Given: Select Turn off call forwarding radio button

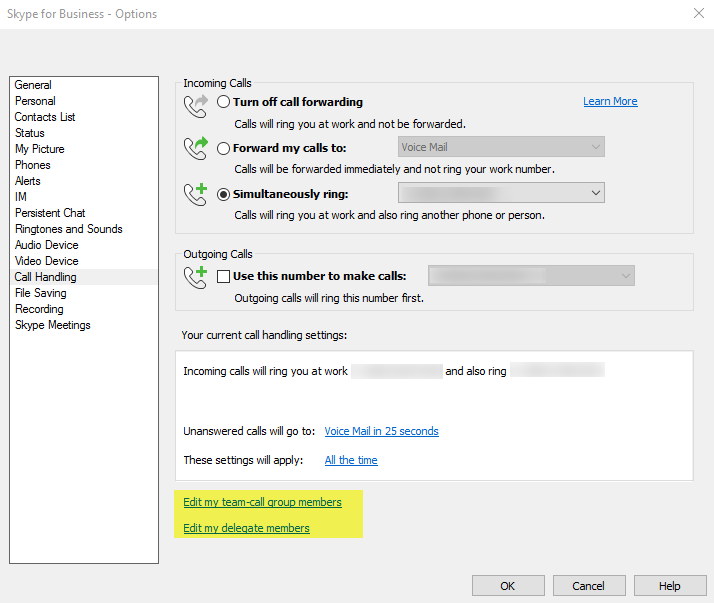Looking at the screenshot, I should pos(223,102).
